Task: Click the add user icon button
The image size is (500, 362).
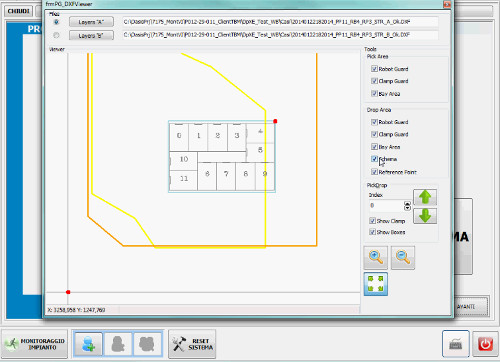Action: tap(88, 344)
